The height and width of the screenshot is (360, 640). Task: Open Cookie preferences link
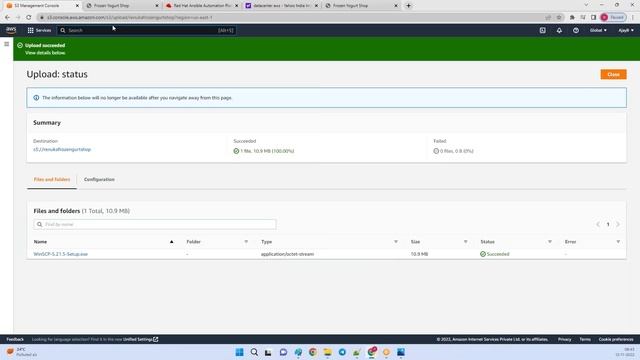click(616, 339)
